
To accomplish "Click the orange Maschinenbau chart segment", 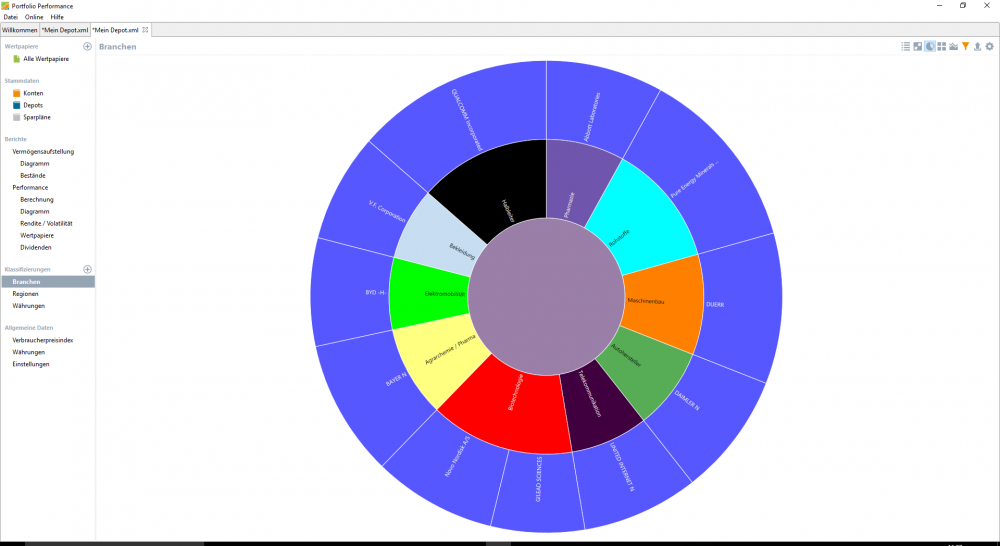I will pyautogui.click(x=663, y=301).
